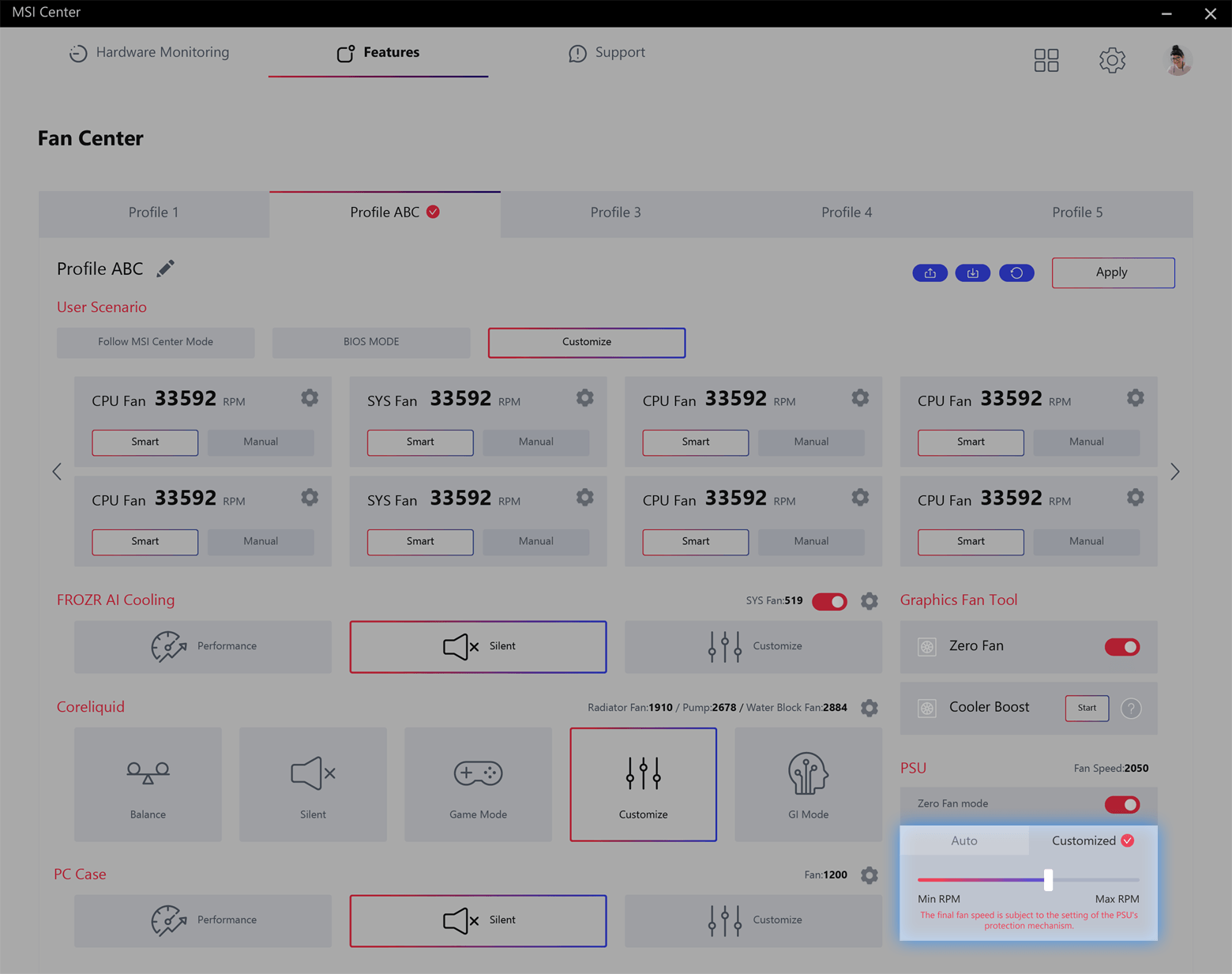This screenshot has height=974, width=1232.
Task: Open Cooler Boost help question mark
Action: [x=1131, y=708]
